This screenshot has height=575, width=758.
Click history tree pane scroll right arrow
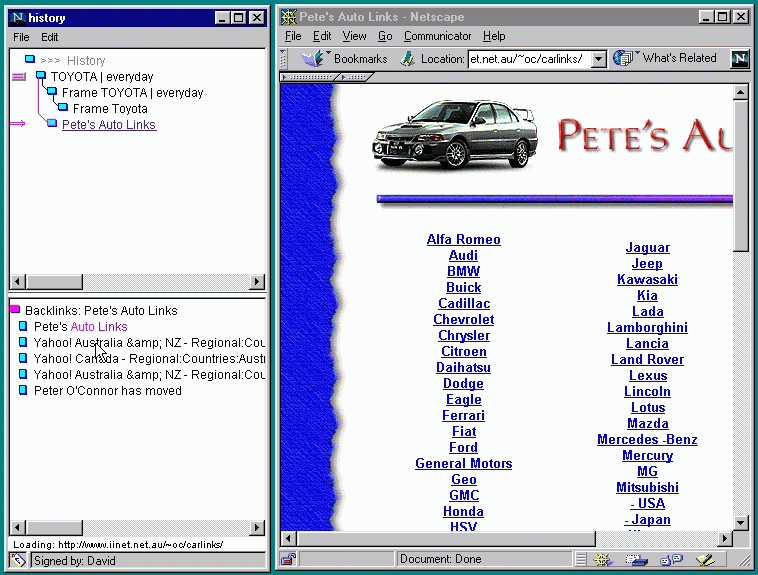[257, 281]
